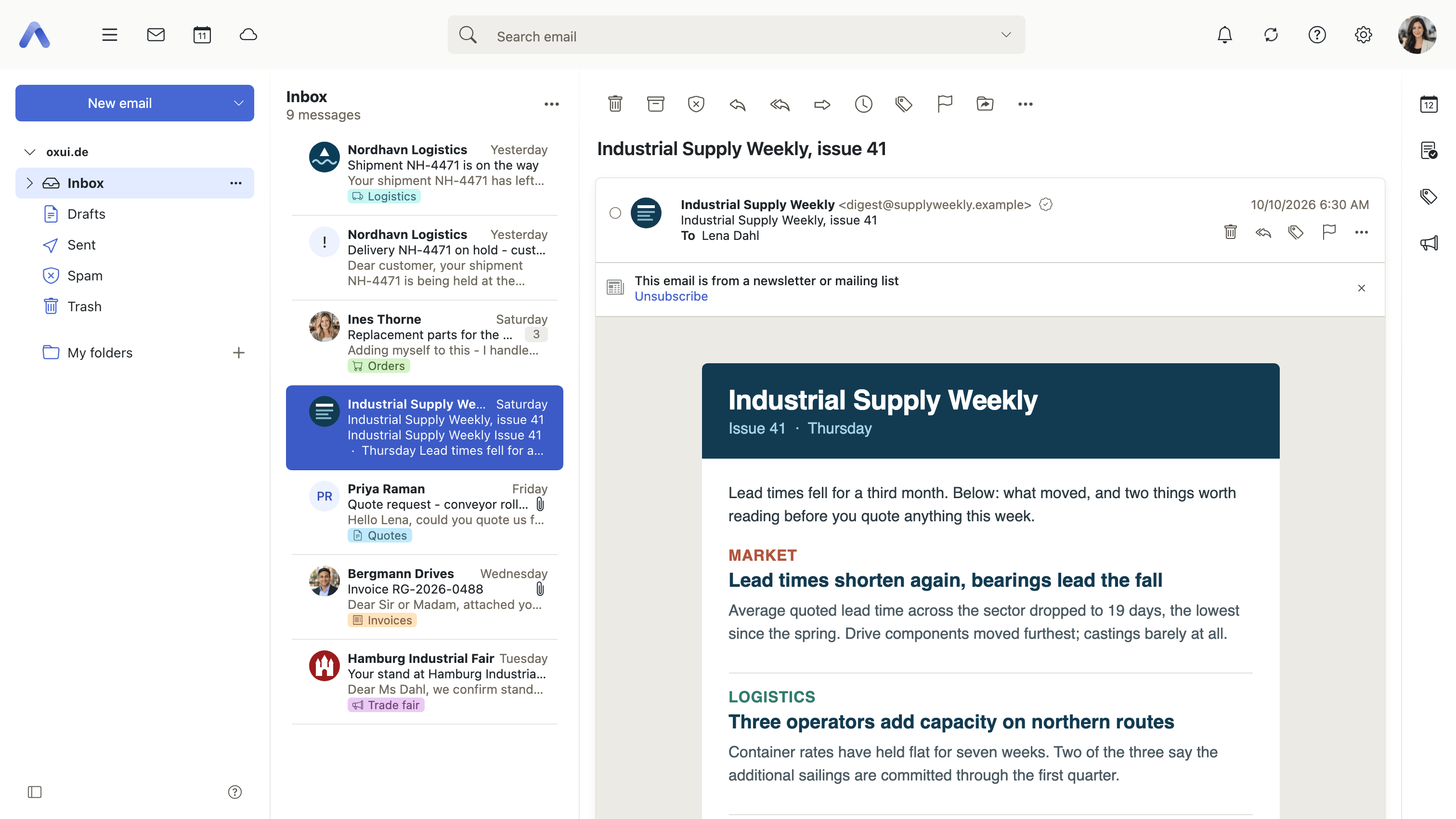Open search options dropdown arrow

coord(1005,35)
